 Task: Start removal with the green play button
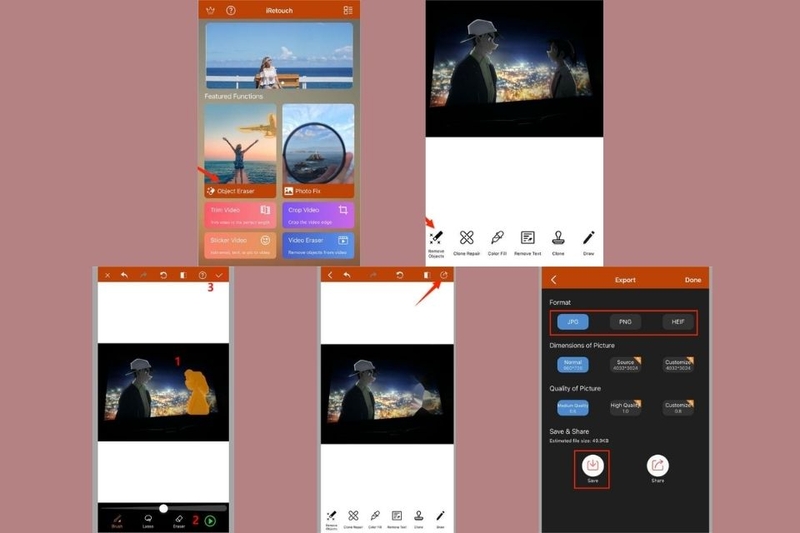[210, 521]
